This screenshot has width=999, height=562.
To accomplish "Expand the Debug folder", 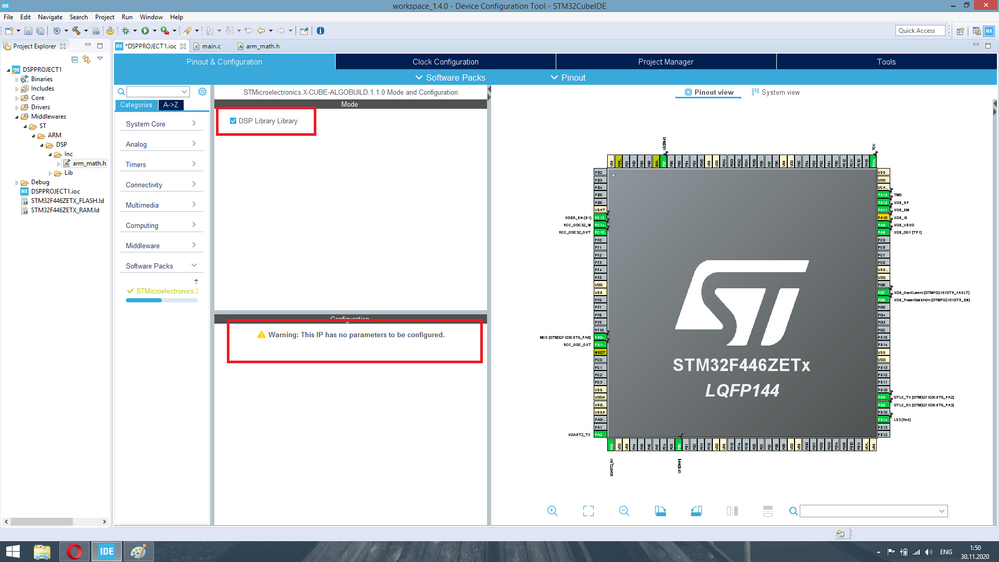I will click(x=17, y=182).
